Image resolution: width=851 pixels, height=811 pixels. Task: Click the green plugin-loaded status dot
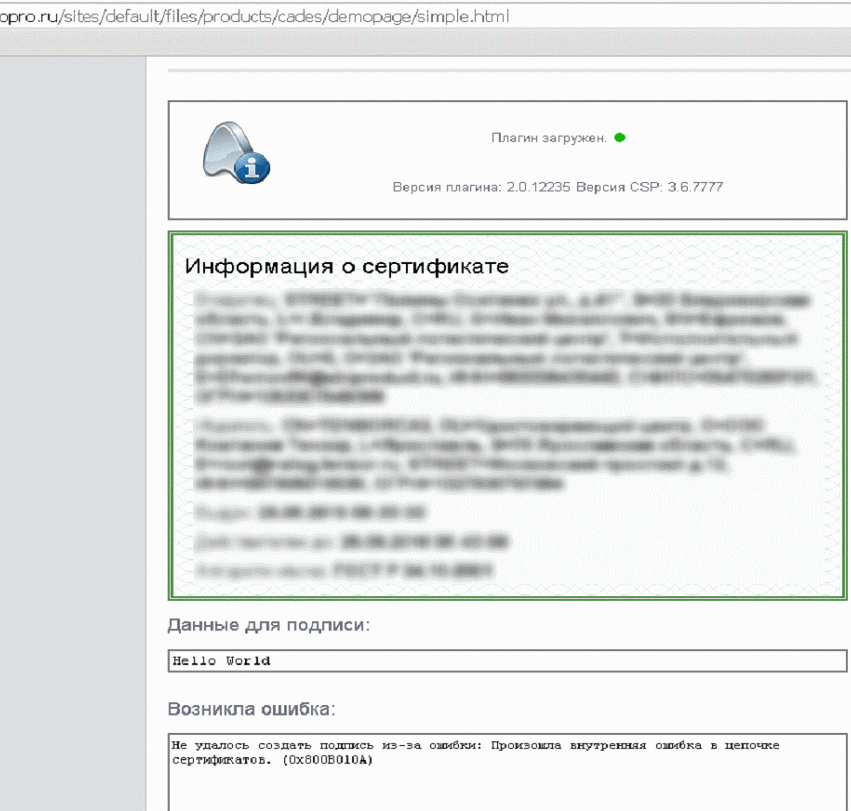click(x=620, y=138)
